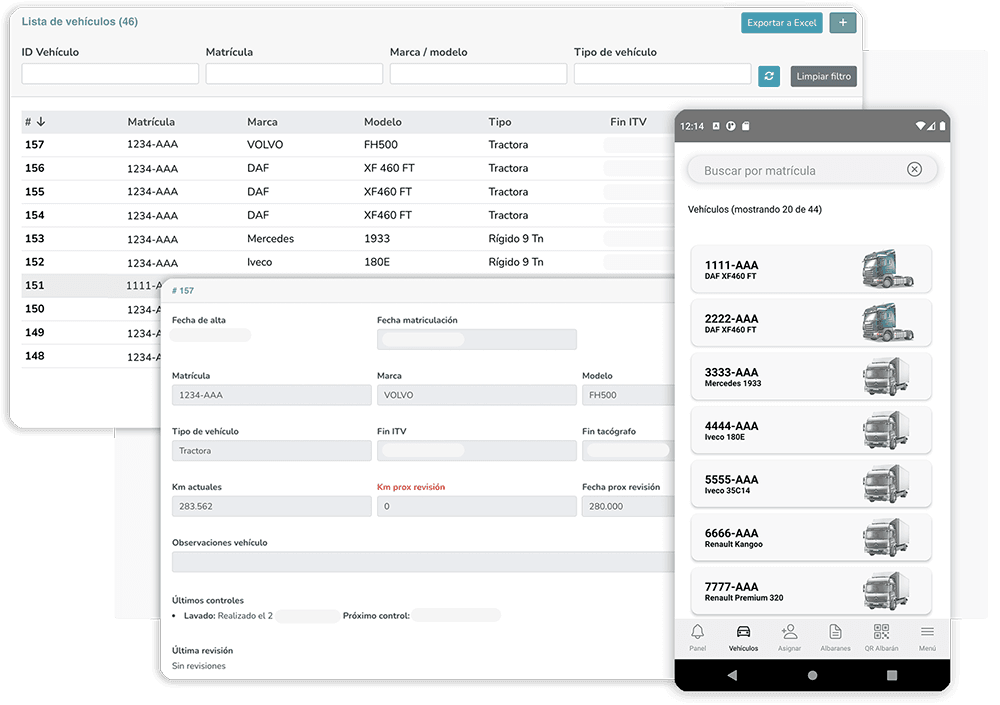Click the refresh filter icon button
Viewport: 1000px width, 705px height.
click(769, 76)
